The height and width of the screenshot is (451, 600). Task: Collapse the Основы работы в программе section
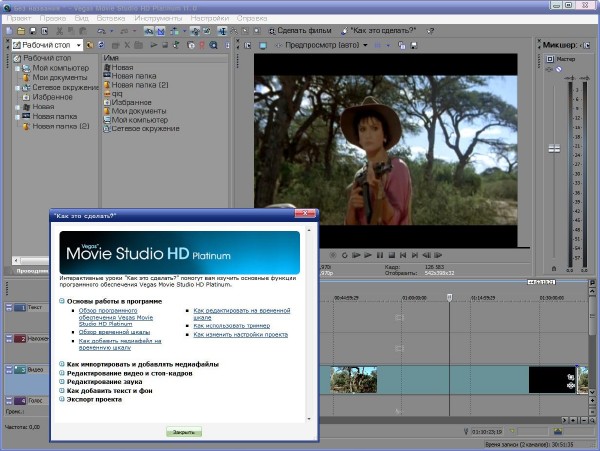(x=61, y=301)
